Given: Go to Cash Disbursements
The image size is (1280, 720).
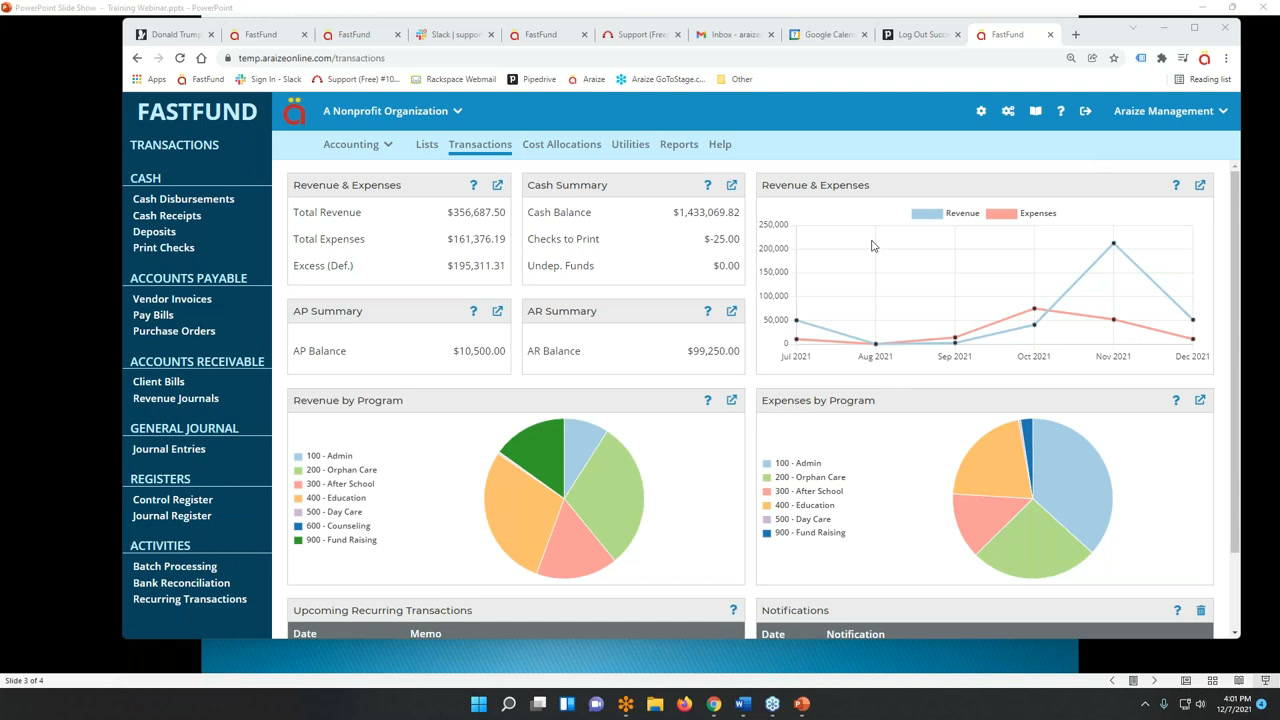Looking at the screenshot, I should pyautogui.click(x=184, y=199).
